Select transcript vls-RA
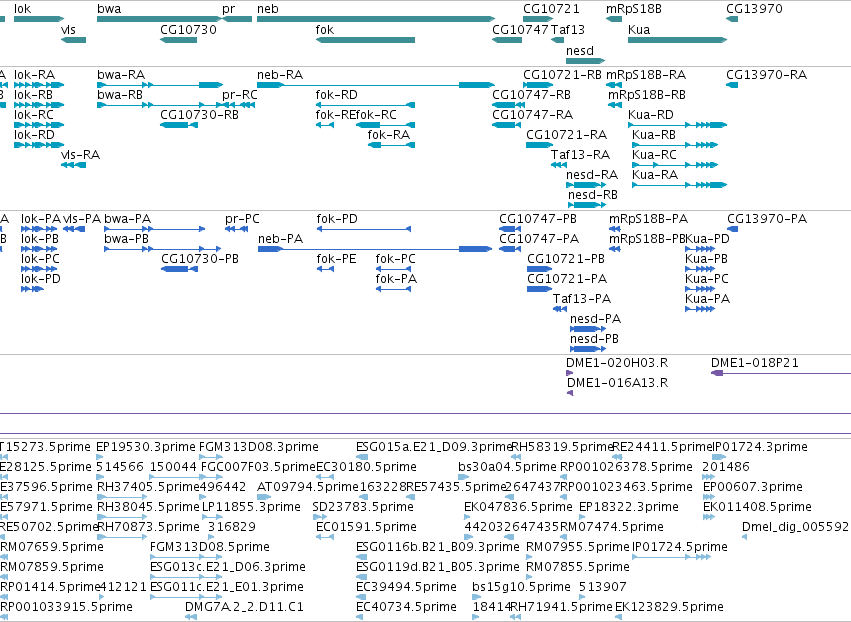The width and height of the screenshot is (851, 622). pyautogui.click(x=80, y=155)
